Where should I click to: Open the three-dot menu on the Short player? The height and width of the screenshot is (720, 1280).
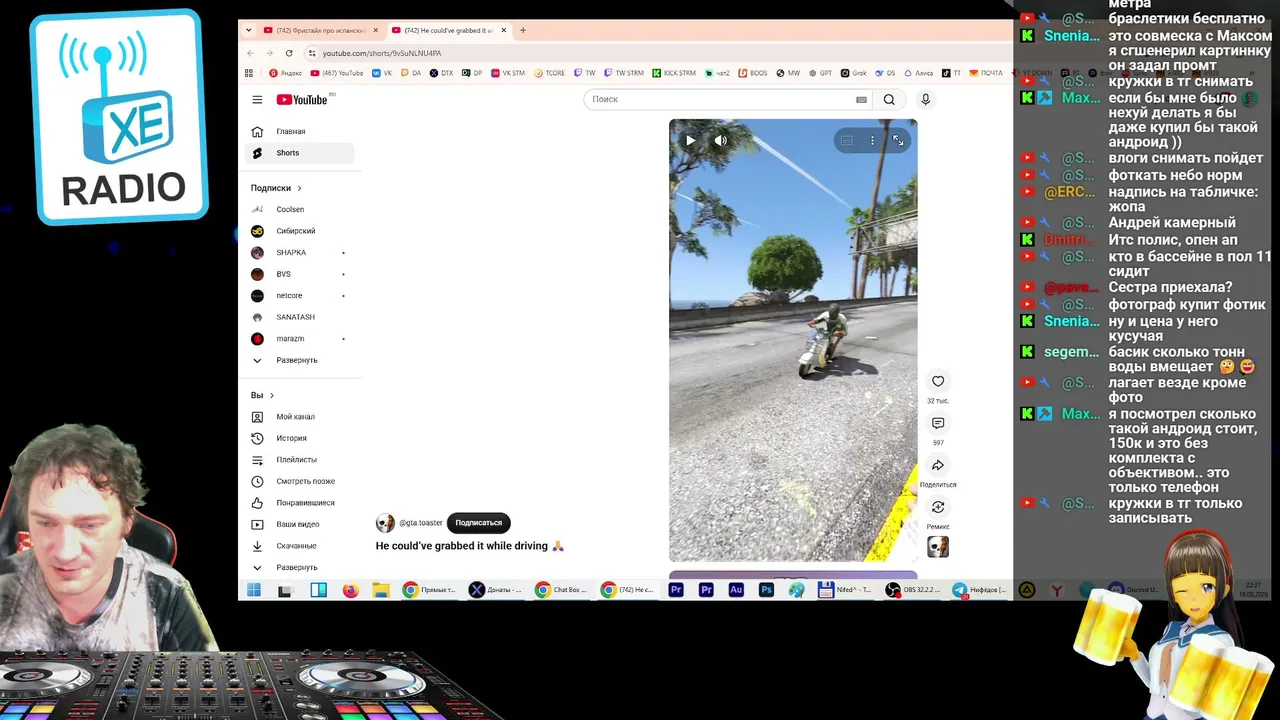(x=872, y=141)
